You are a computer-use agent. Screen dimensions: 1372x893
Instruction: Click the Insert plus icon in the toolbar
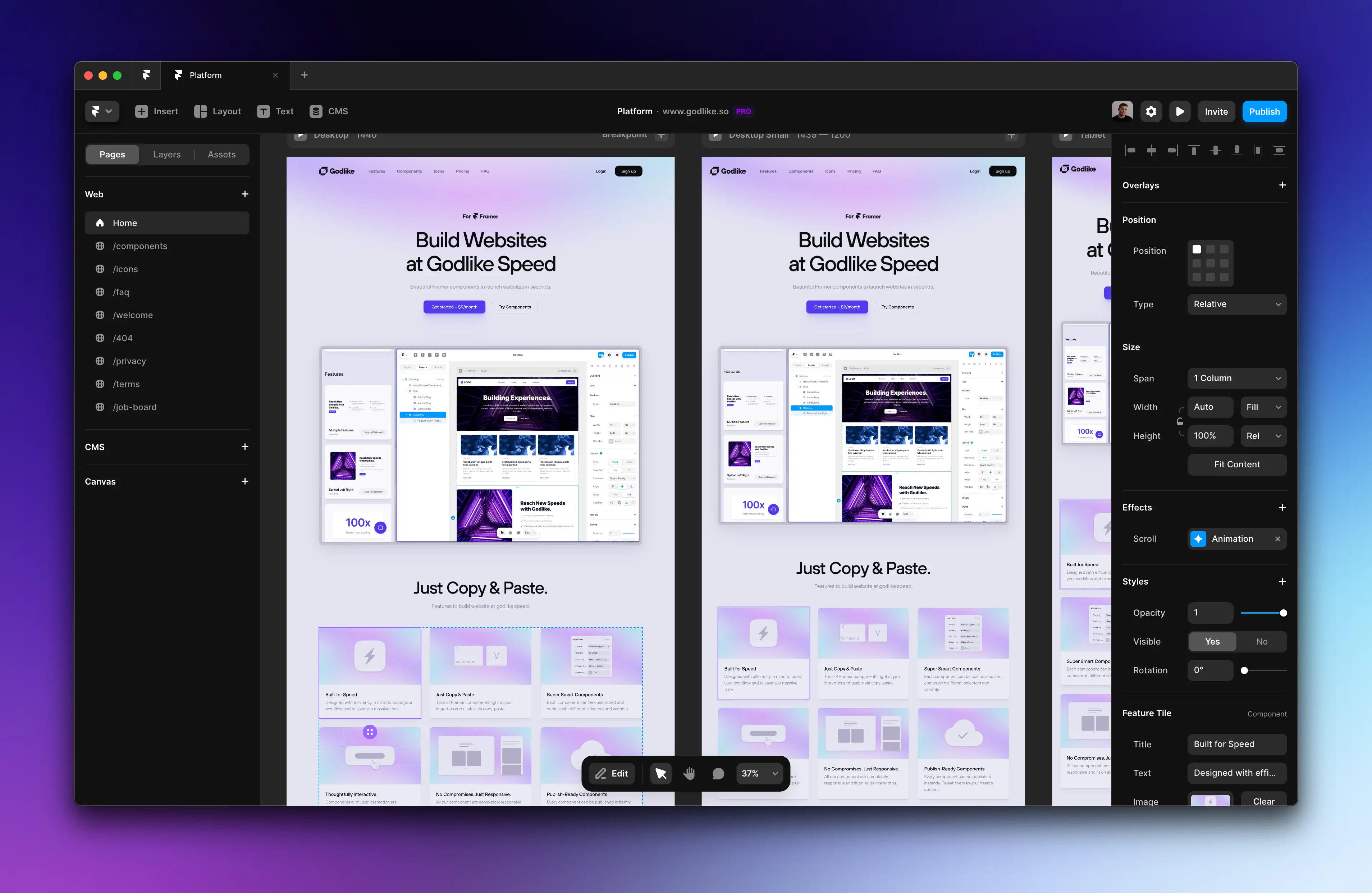tap(141, 111)
